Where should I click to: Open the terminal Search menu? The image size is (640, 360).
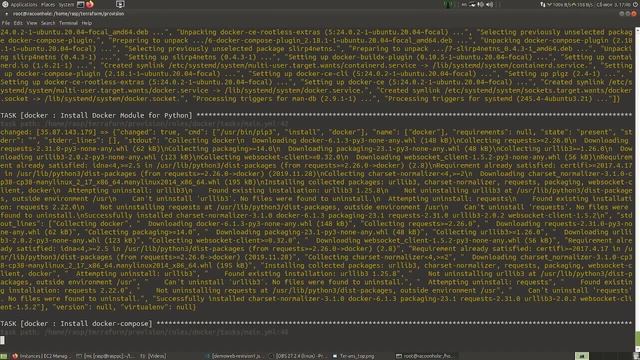coord(48,23)
